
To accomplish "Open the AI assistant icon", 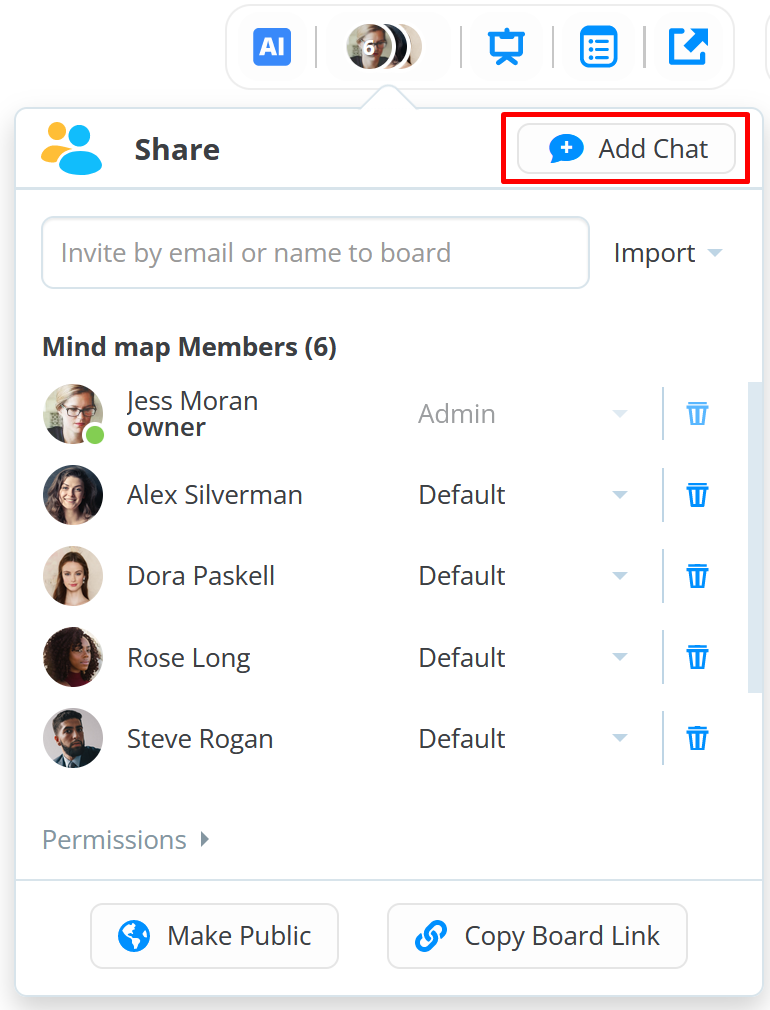I will pyautogui.click(x=272, y=47).
